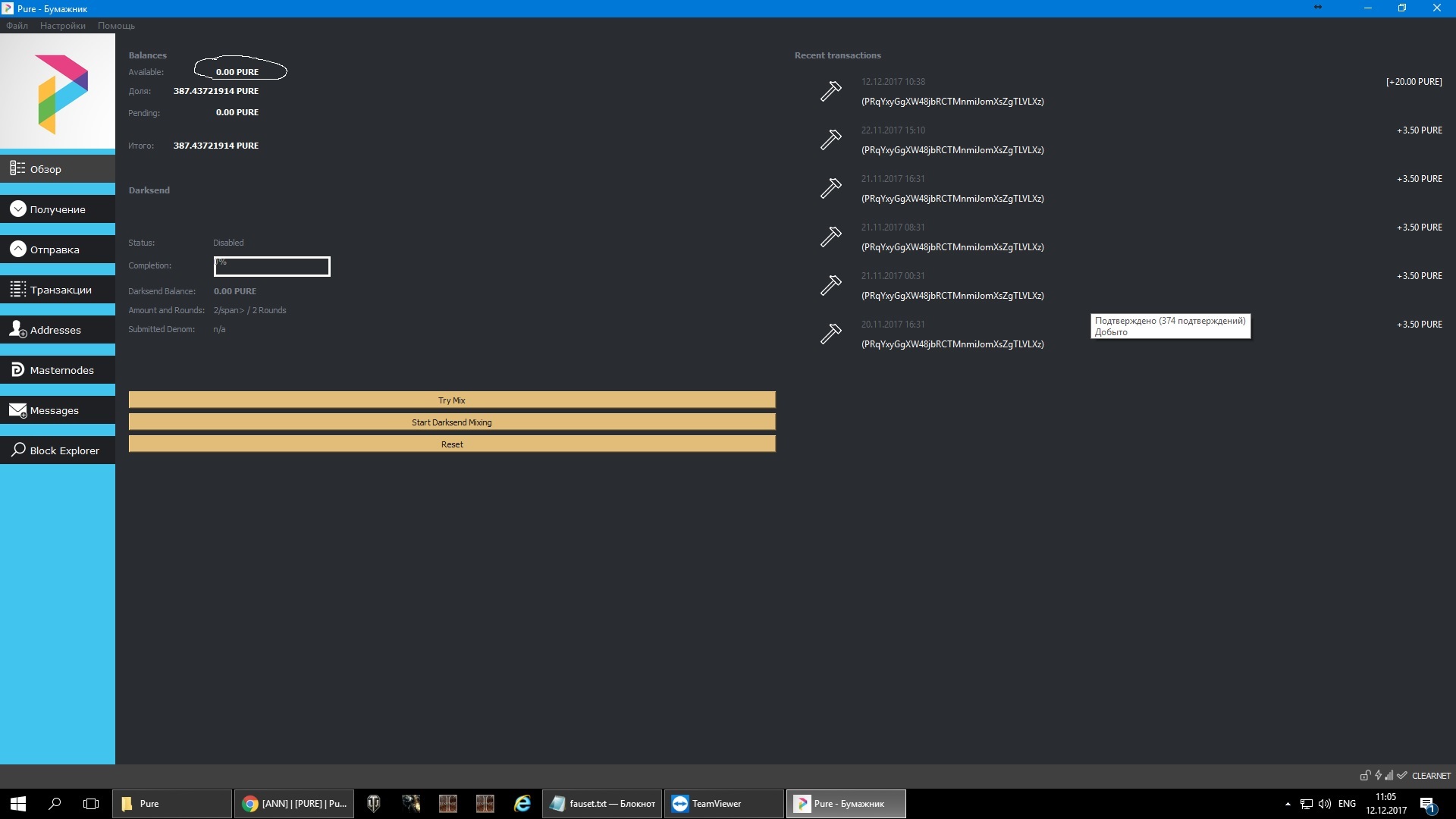Click mined icon of 21.11.2017 08:31 transaction
The width and height of the screenshot is (1456, 819).
[831, 237]
